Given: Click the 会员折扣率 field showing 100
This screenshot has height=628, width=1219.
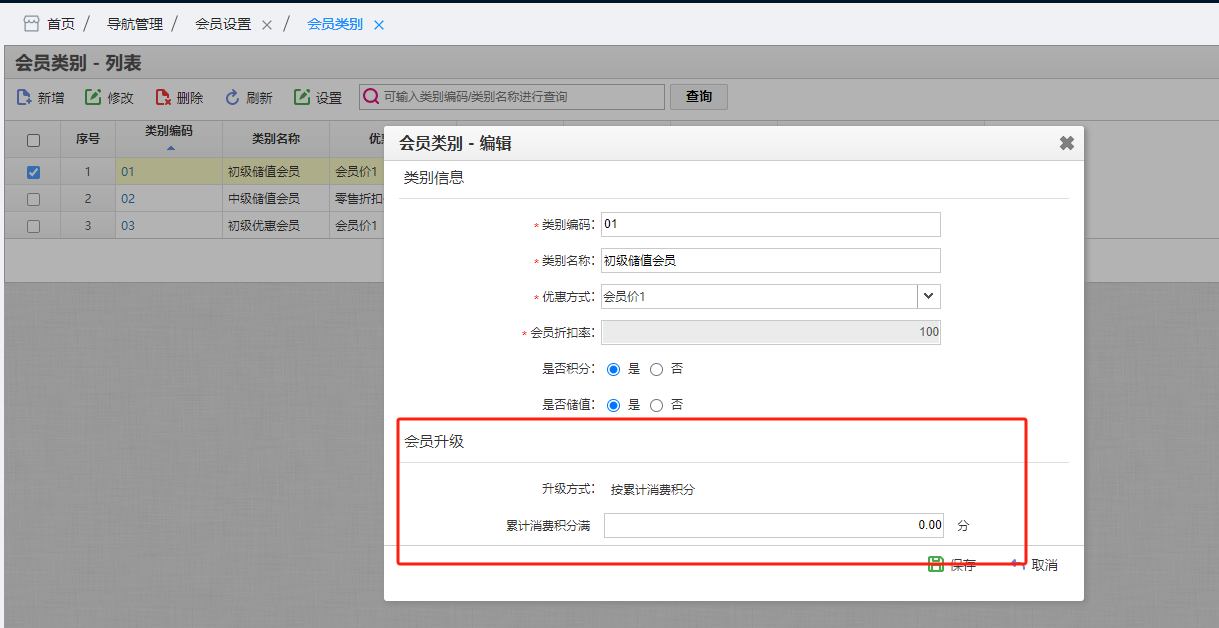Looking at the screenshot, I should pyautogui.click(x=771, y=332).
